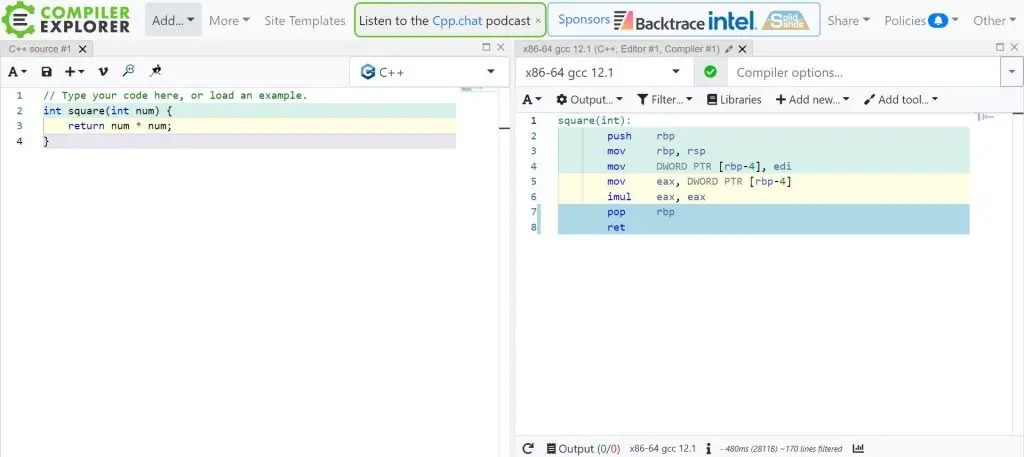Close the C++ source #1 tab

[82, 49]
